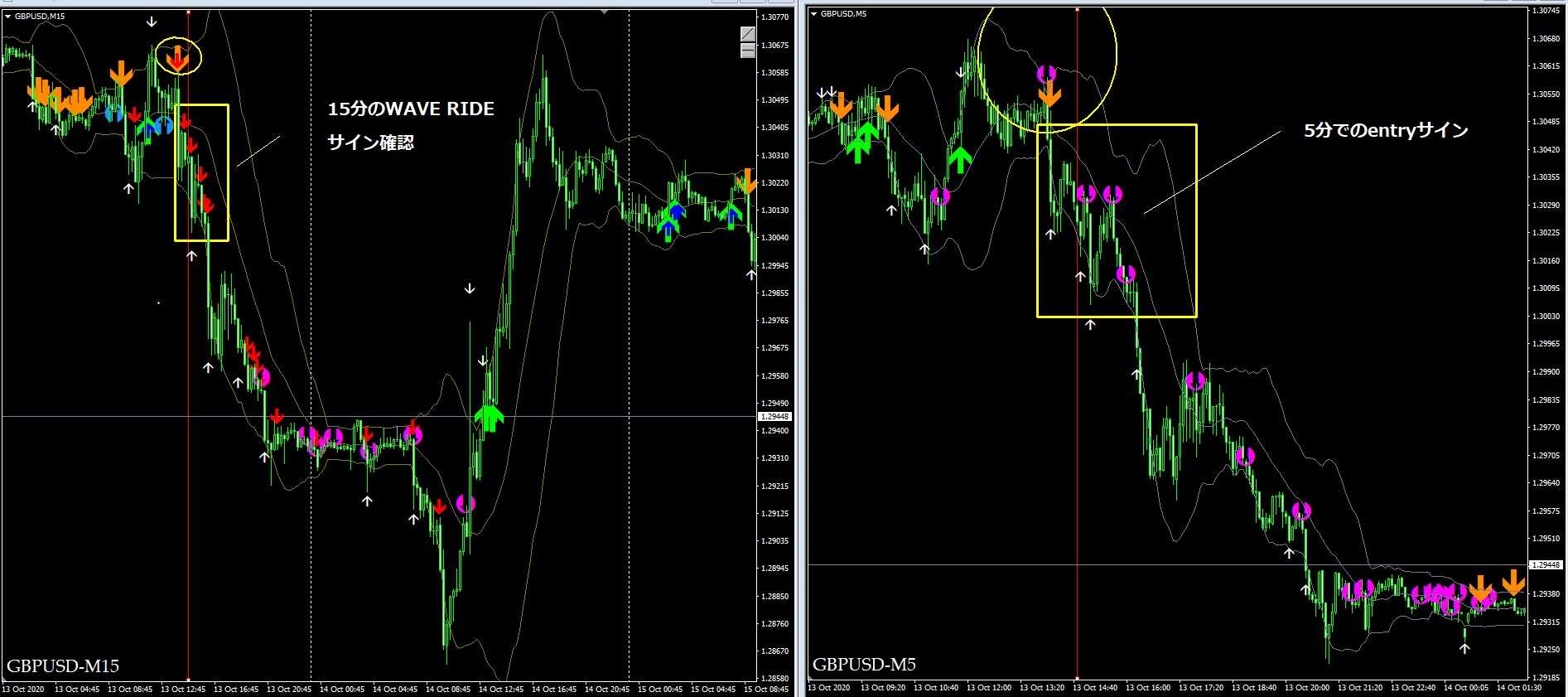This screenshot has width=1568, height=697.
Task: Select the diagonal trendline button on M15 chart
Action: click(x=747, y=34)
